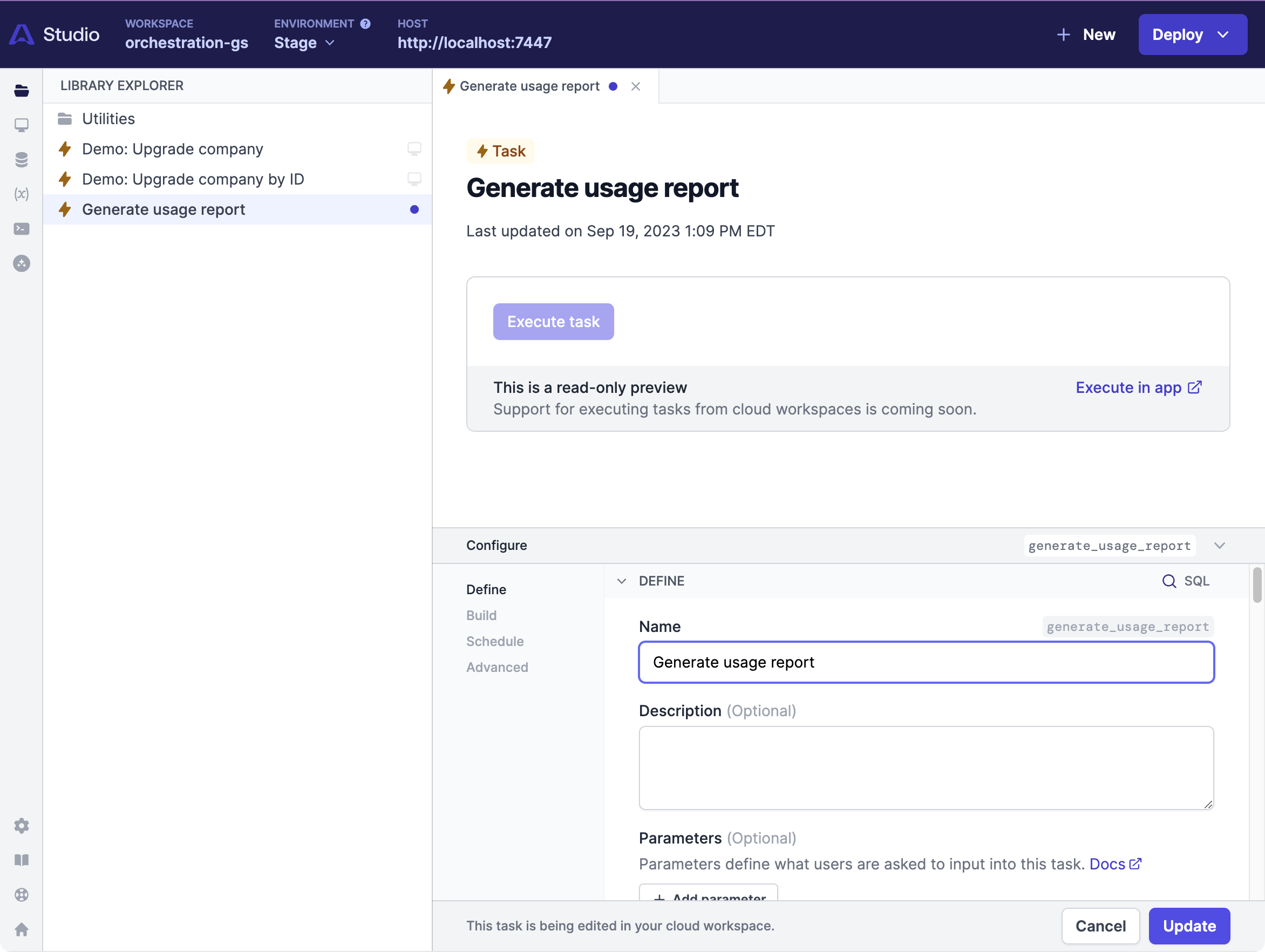Image resolution: width=1265 pixels, height=952 pixels.
Task: Open the database resources icon in sidebar
Action: pos(22,160)
